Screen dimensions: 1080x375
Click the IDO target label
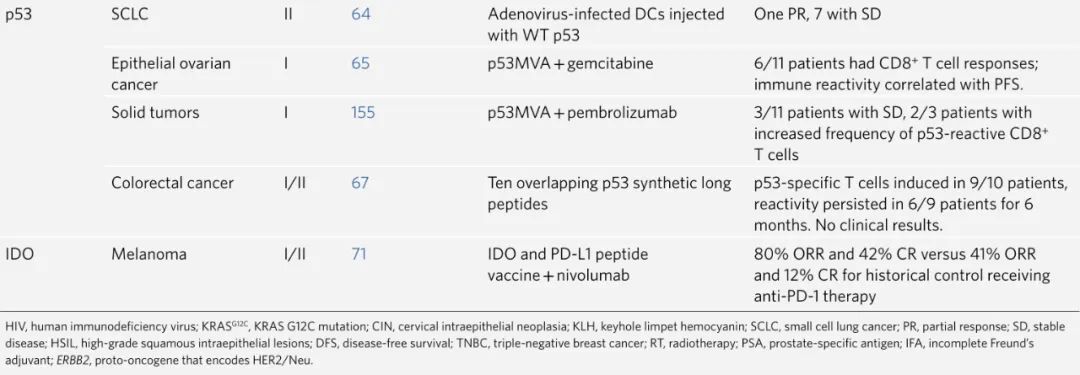[19, 254]
